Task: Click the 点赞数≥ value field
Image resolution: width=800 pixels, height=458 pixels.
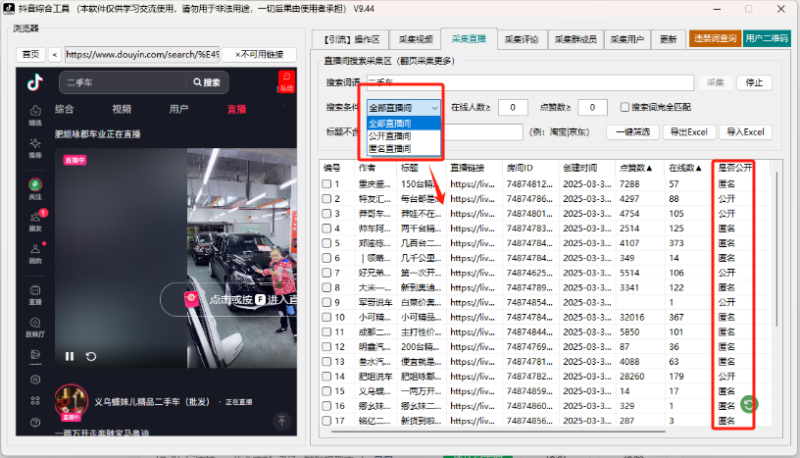Action: pos(592,107)
